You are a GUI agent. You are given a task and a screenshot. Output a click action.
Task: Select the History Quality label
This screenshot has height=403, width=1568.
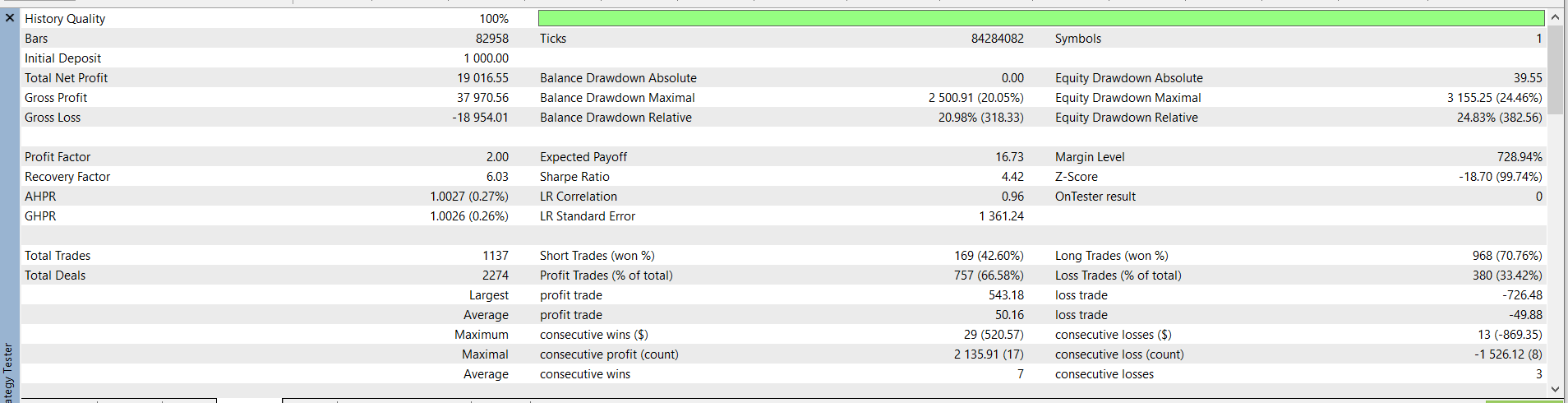tap(65, 19)
